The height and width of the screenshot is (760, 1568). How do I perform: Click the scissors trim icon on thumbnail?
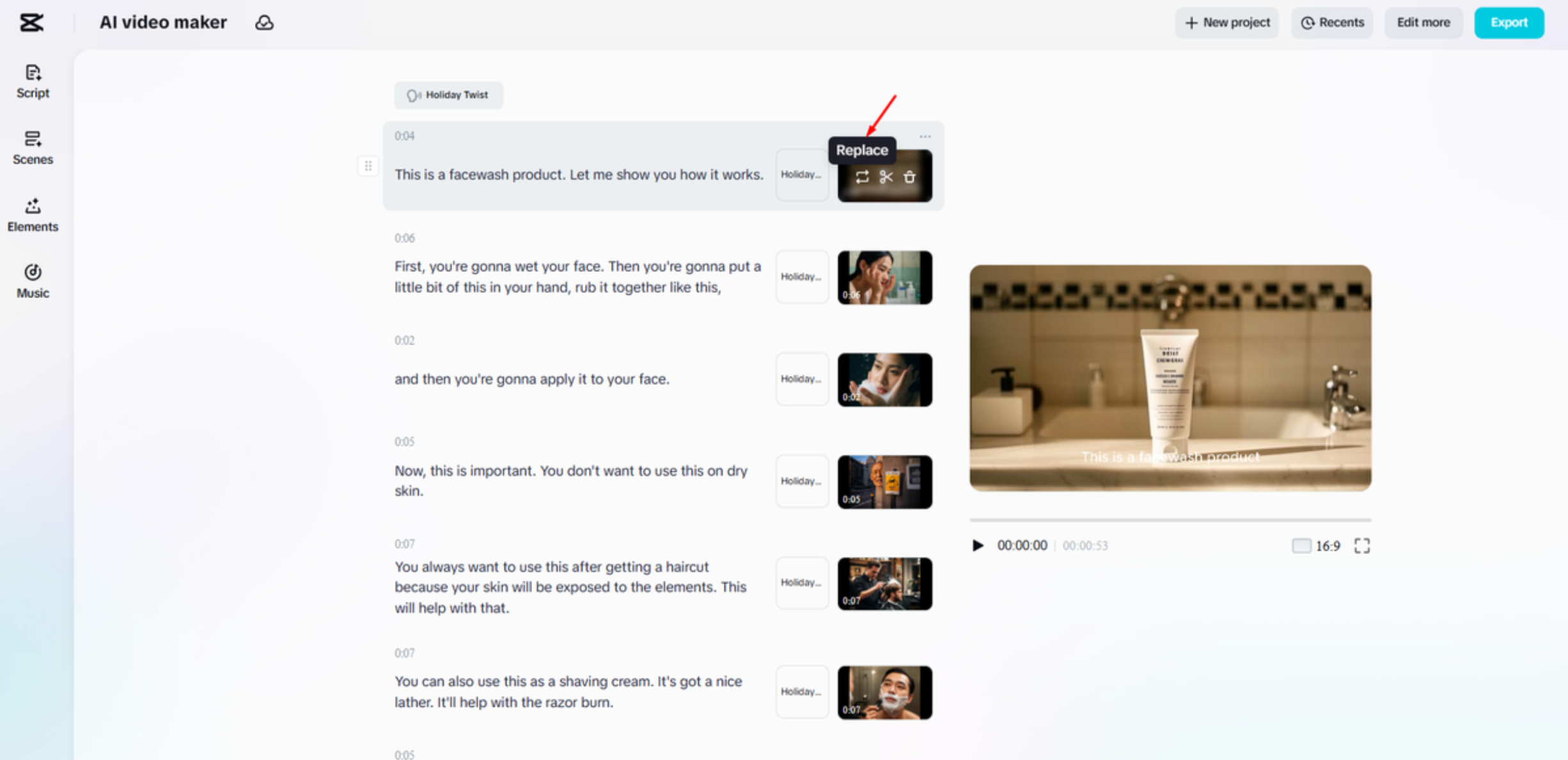tap(886, 177)
